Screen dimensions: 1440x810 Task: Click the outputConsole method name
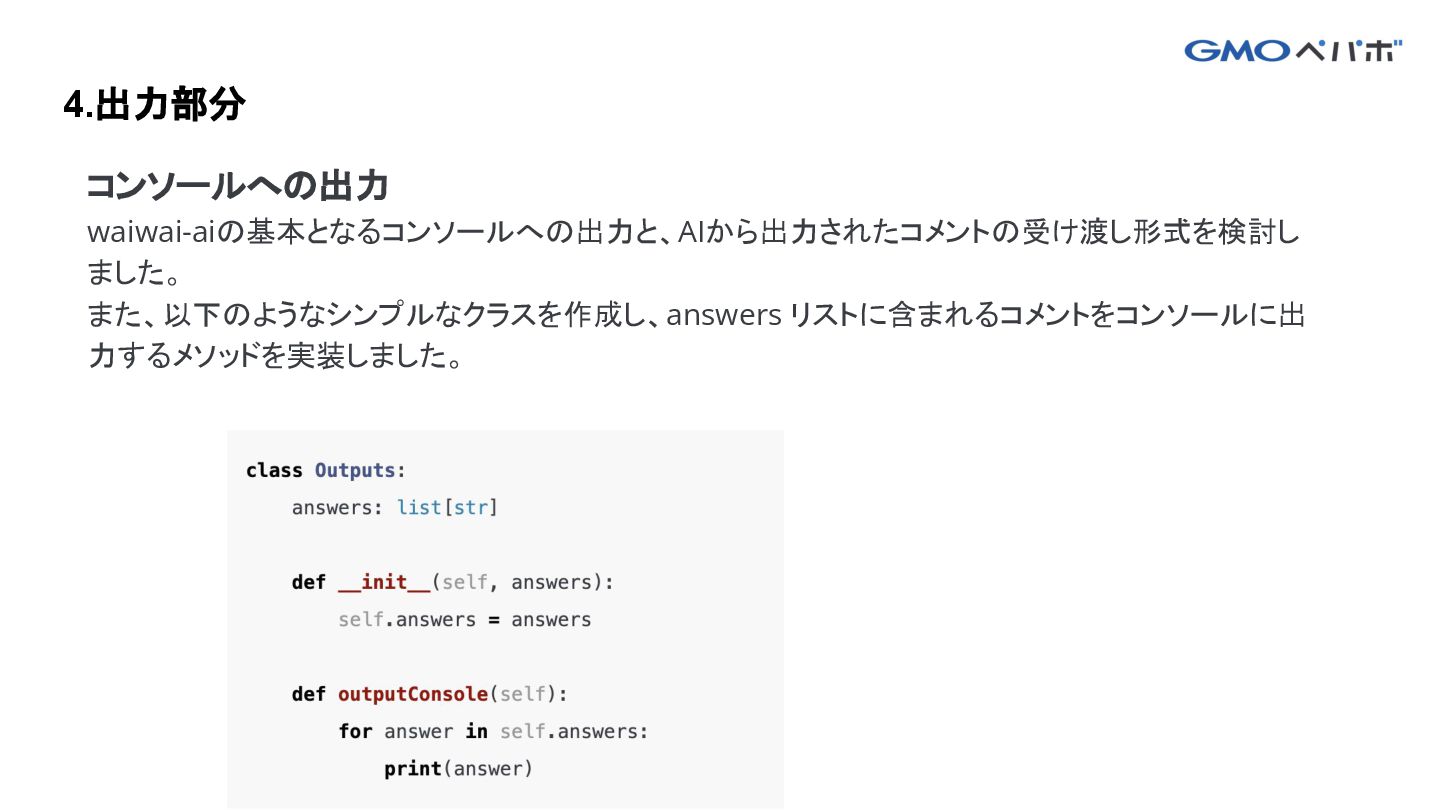point(413,694)
